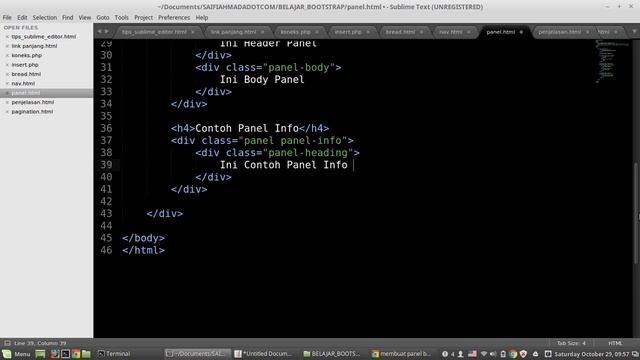Launch Chrome from taskbar launcher
This screenshot has height=360, width=640.
click(76, 354)
